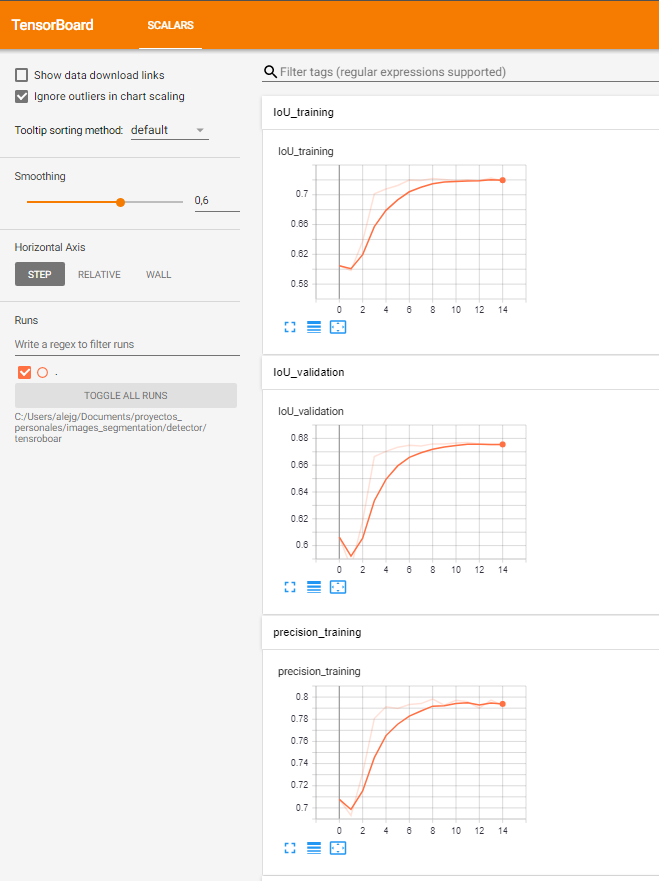This screenshot has width=659, height=881.
Task: Click the 'IoU_validation' chart title
Action: click(311, 411)
